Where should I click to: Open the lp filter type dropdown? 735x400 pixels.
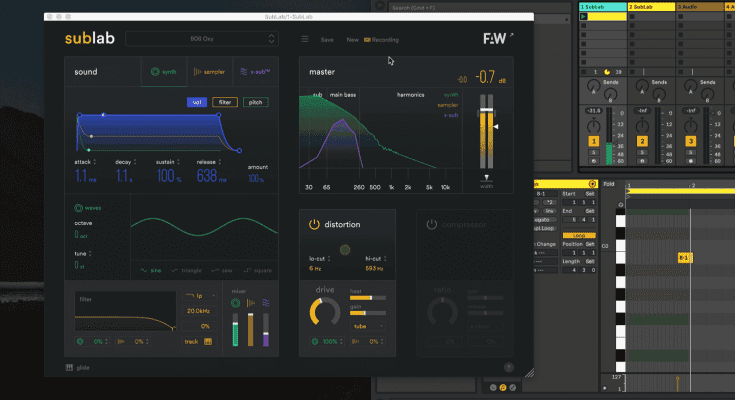pyautogui.click(x=200, y=296)
